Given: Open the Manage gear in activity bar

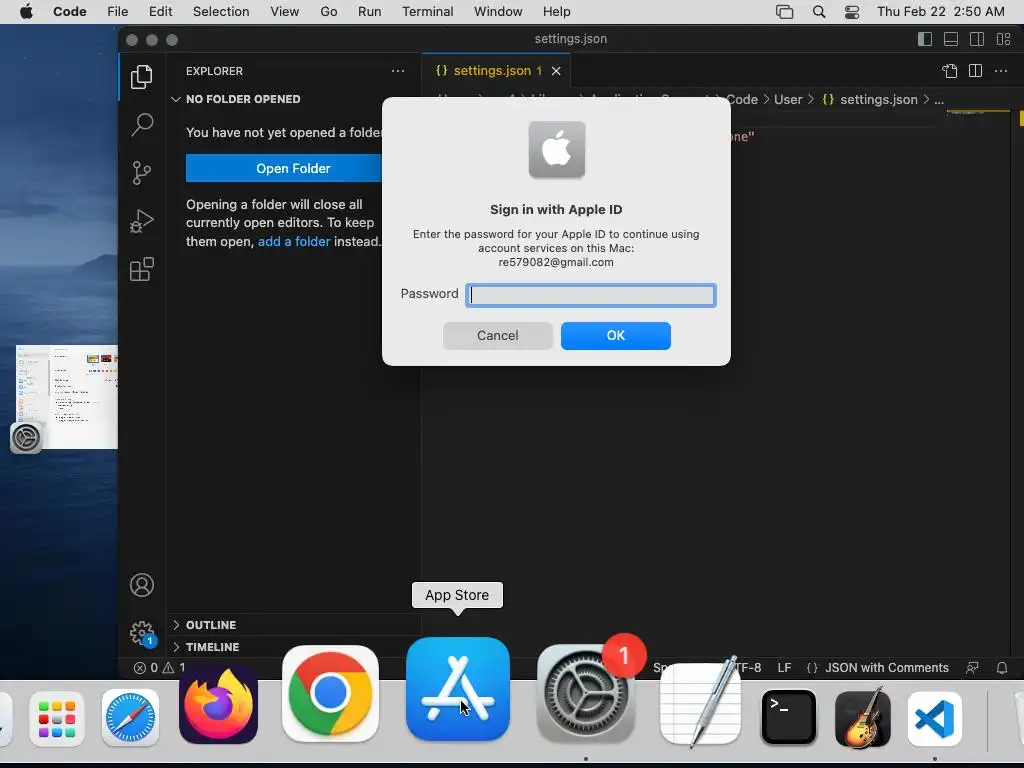Looking at the screenshot, I should click(x=142, y=633).
